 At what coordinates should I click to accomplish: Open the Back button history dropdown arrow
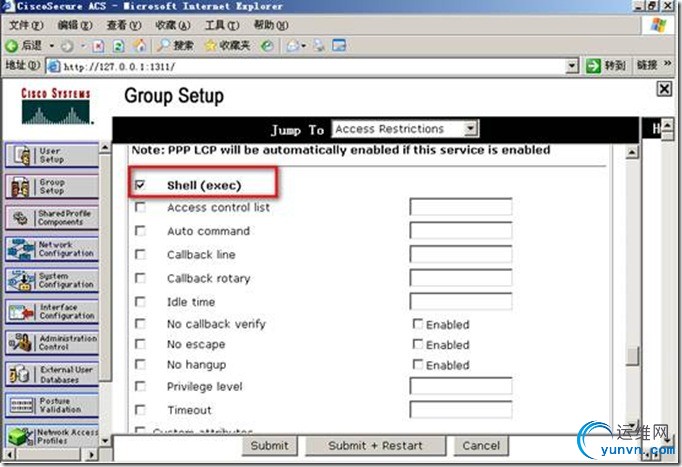pos(52,46)
